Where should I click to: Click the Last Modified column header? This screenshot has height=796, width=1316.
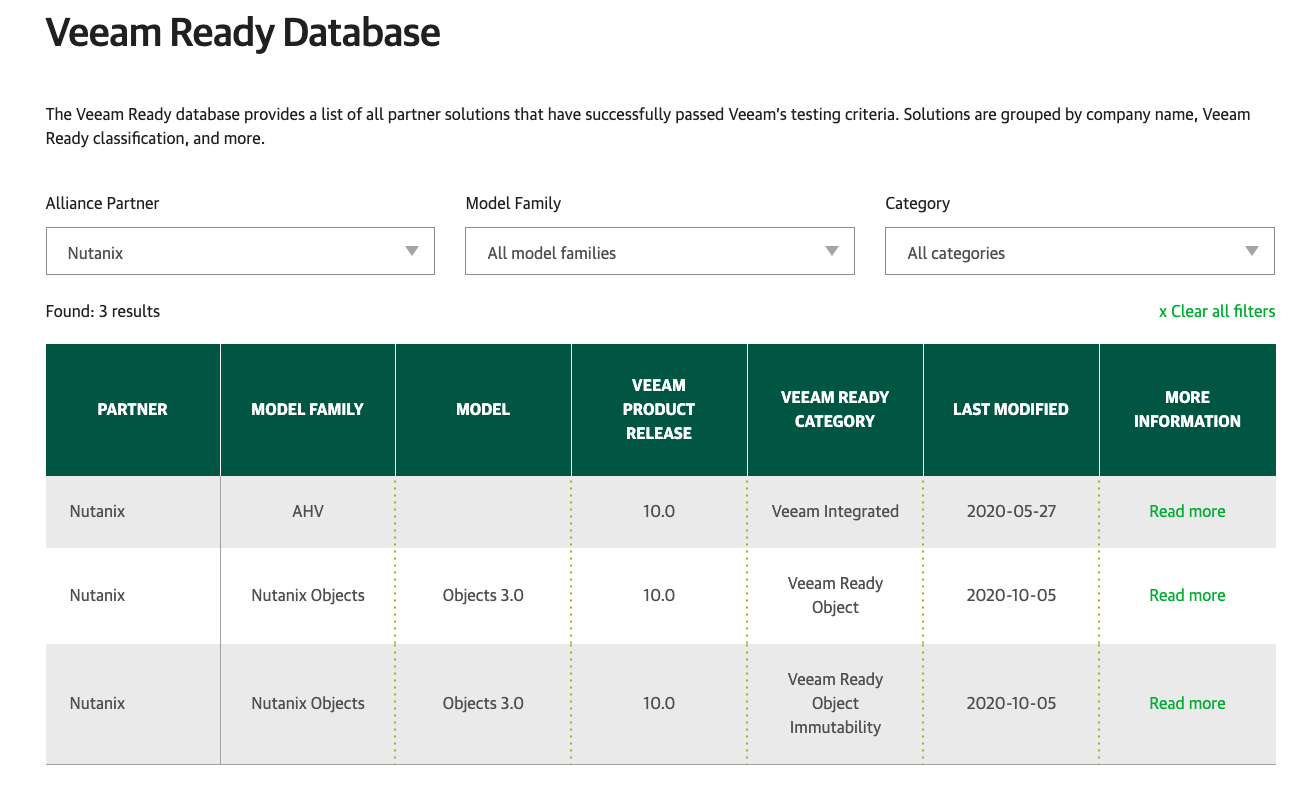pos(1010,409)
